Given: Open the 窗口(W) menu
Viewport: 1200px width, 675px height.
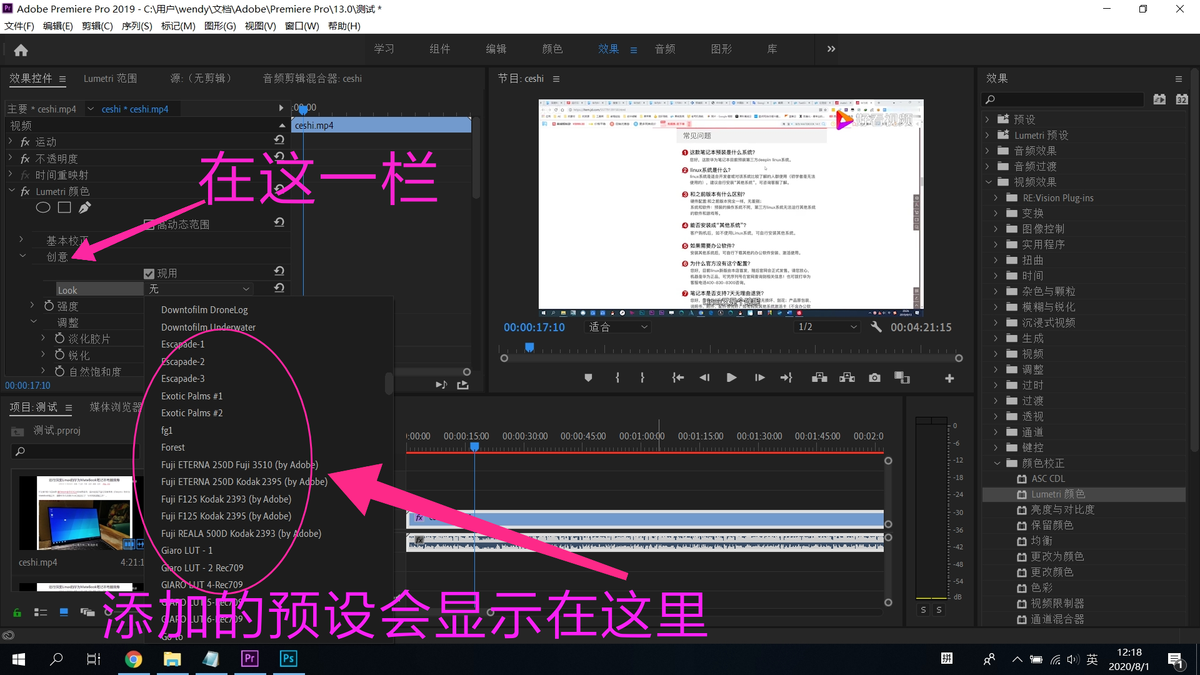Looking at the screenshot, I should (x=302, y=26).
